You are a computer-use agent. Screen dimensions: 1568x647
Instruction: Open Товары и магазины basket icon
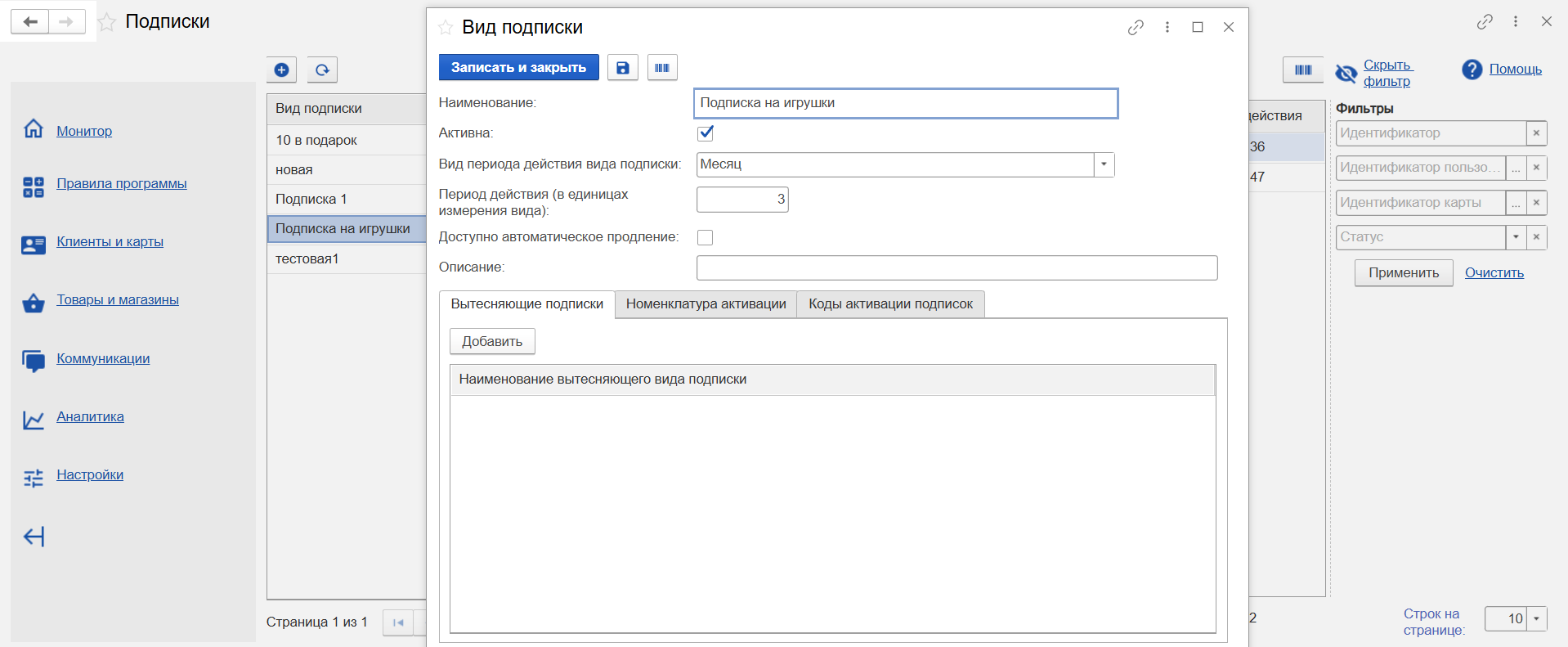tap(34, 303)
